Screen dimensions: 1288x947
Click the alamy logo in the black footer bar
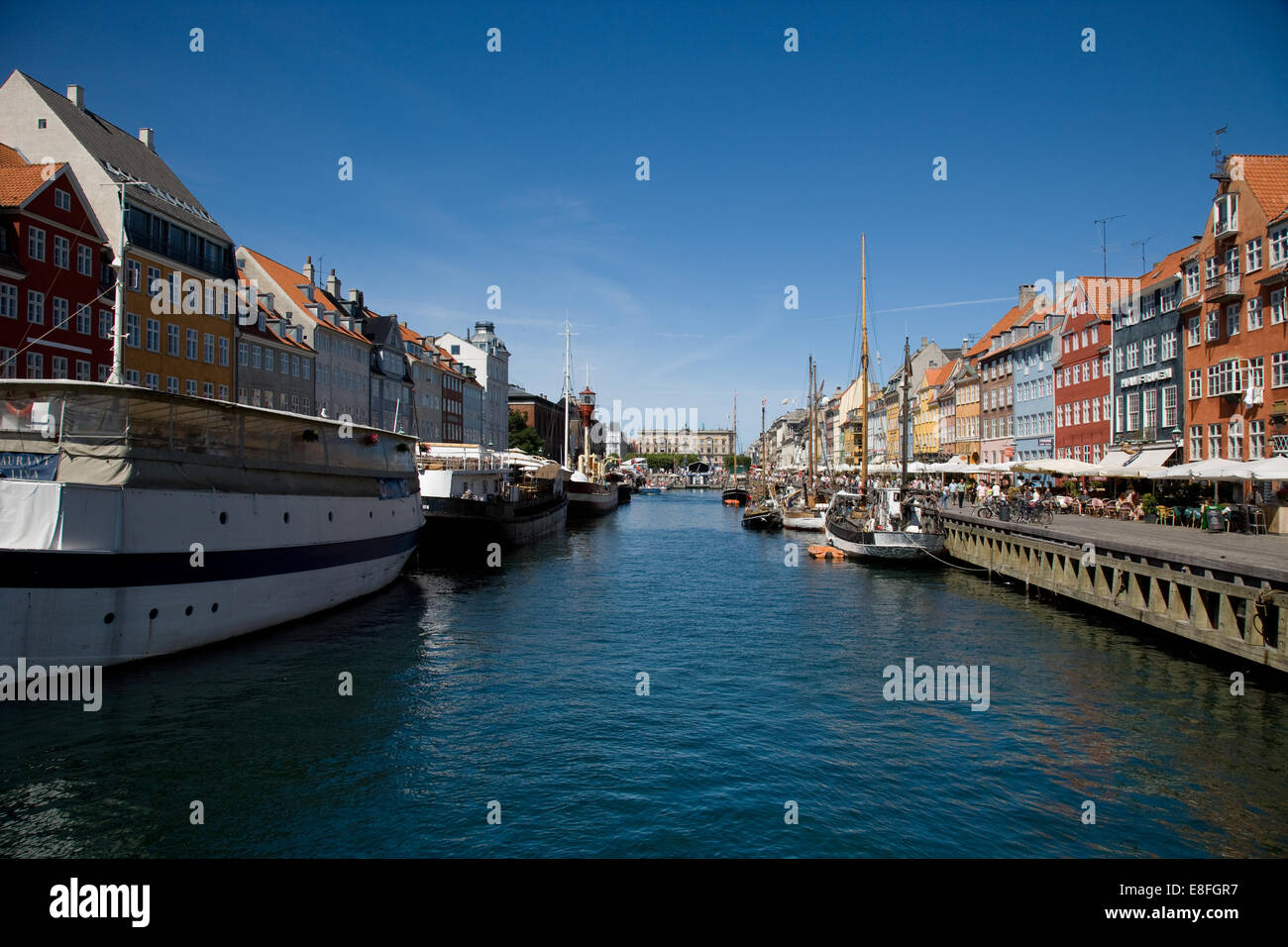coord(100,902)
